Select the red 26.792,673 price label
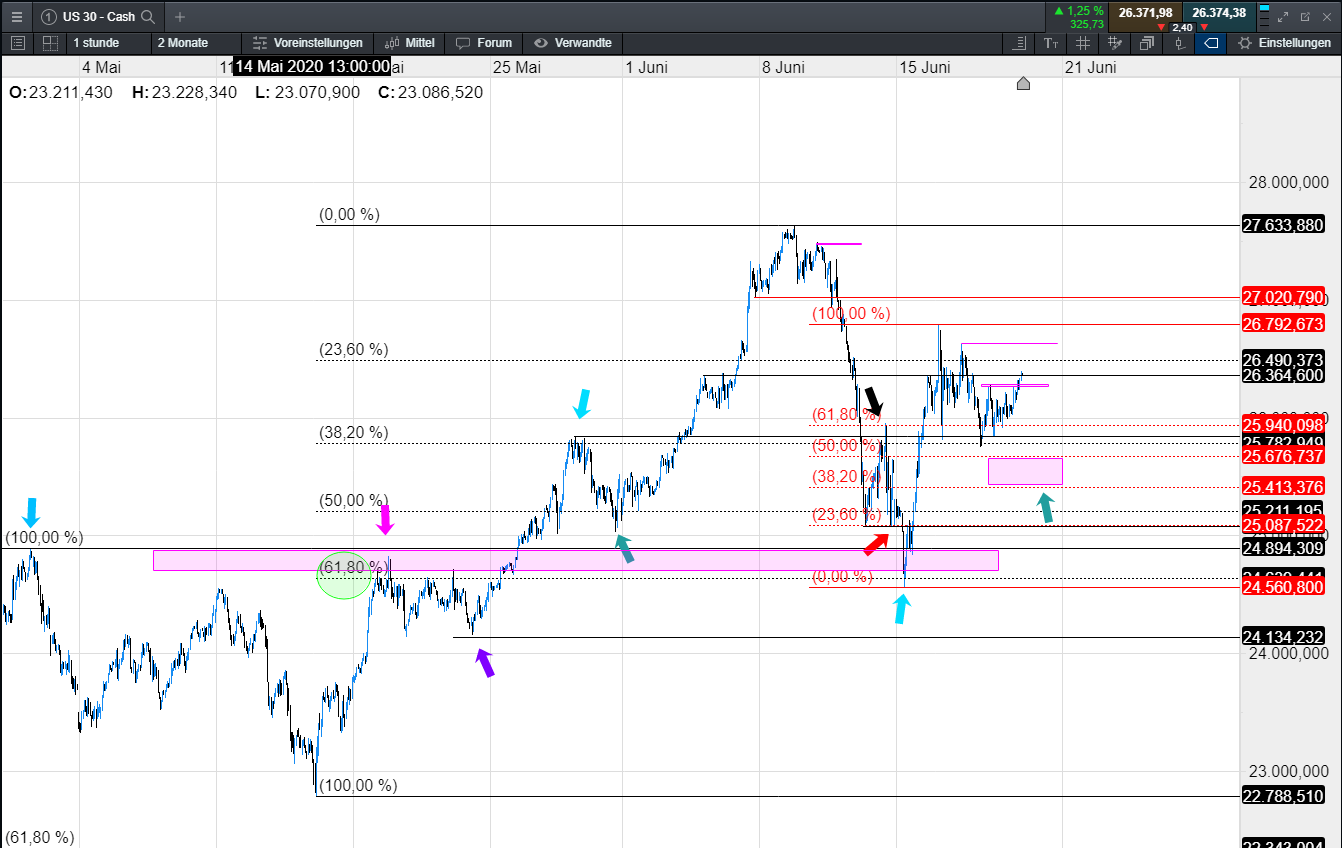1342x848 pixels. click(x=1283, y=324)
